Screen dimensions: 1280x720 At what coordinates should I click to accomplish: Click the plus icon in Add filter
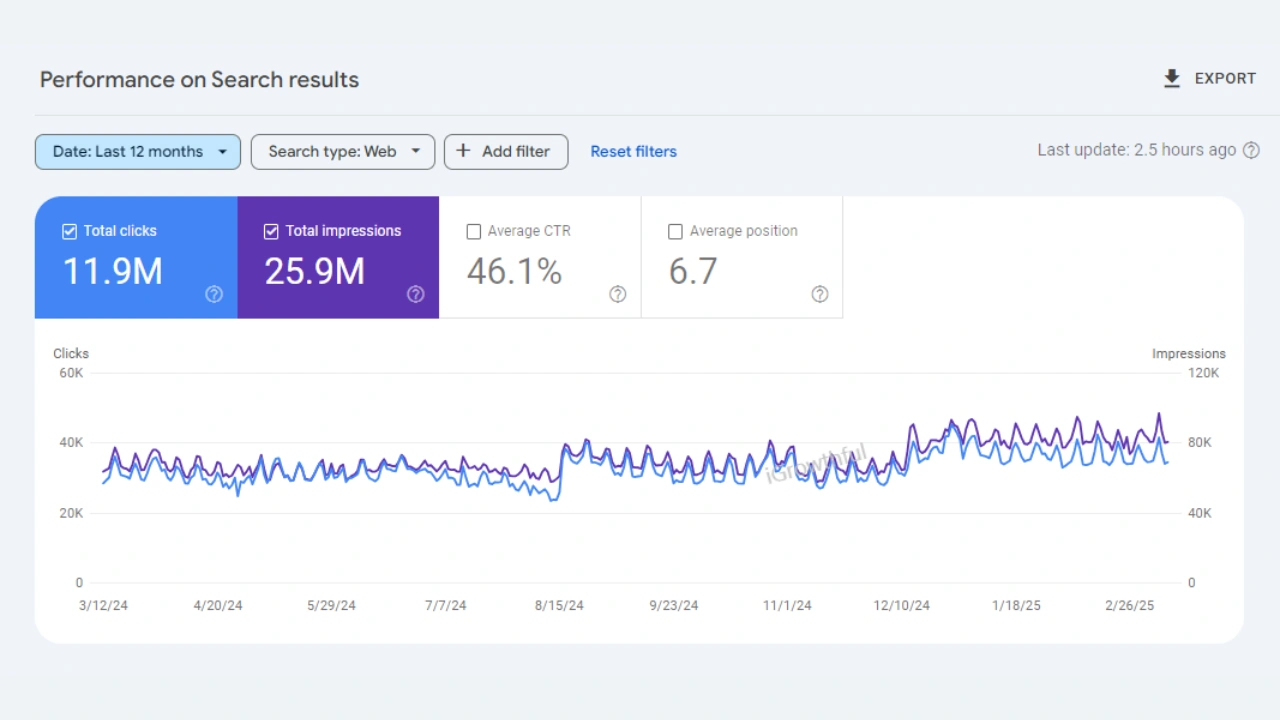point(463,151)
